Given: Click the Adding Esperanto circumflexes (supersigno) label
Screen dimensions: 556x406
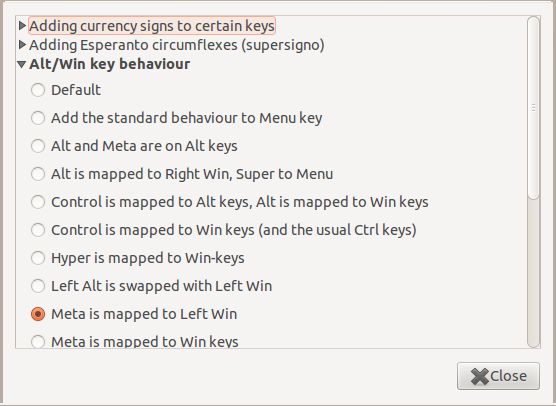Looking at the screenshot, I should 177,45.
